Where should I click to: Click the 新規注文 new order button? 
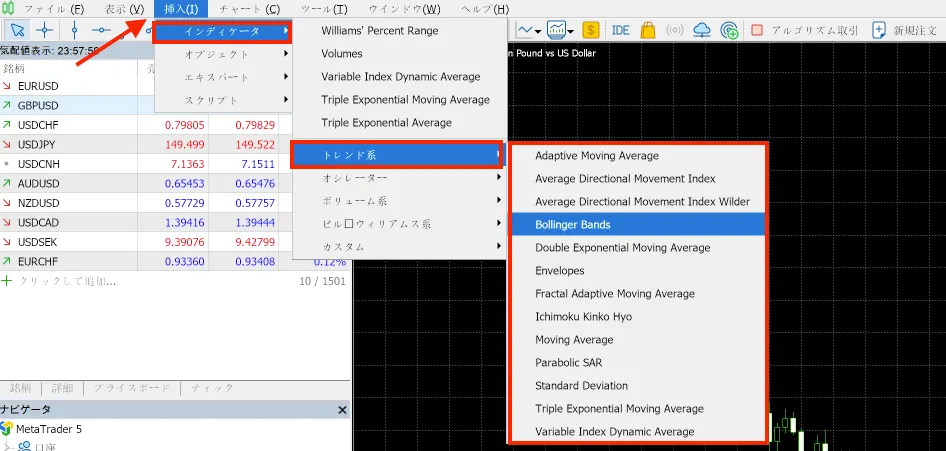point(906,30)
